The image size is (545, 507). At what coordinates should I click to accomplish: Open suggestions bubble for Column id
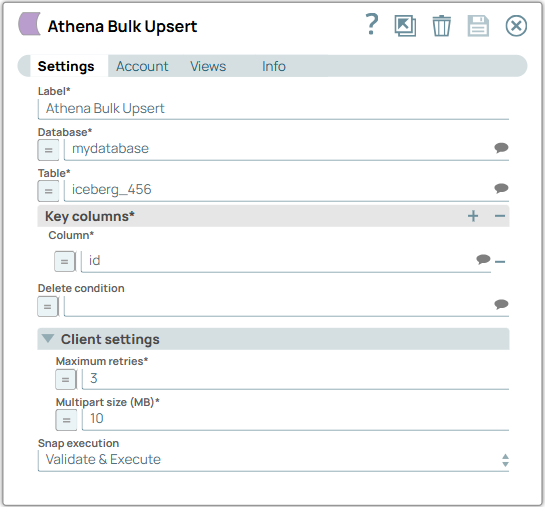pos(483,259)
